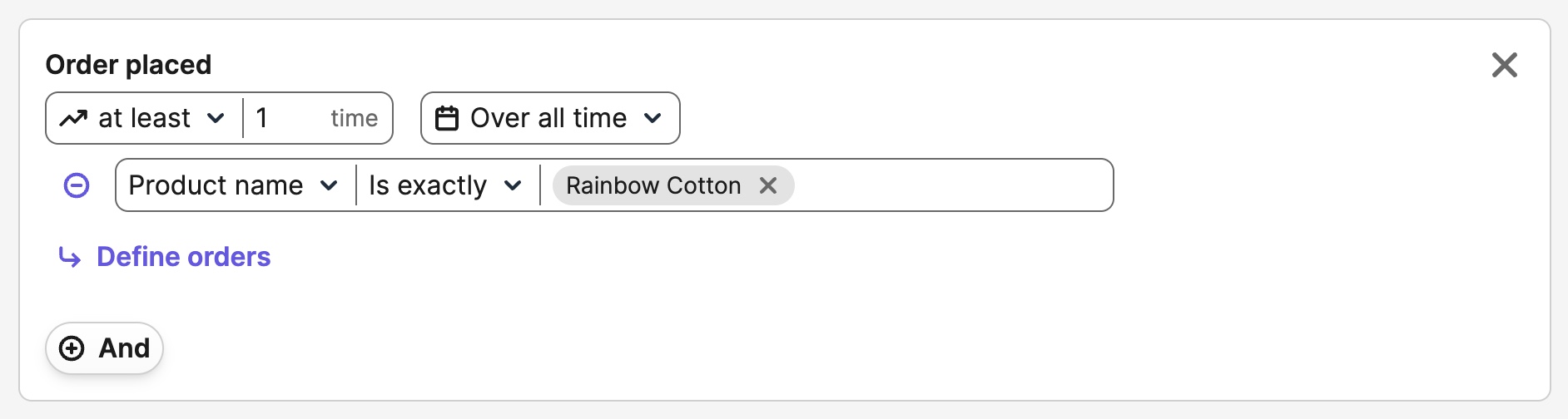Open the at least frequency selector
The width and height of the screenshot is (1568, 419).
145,118
